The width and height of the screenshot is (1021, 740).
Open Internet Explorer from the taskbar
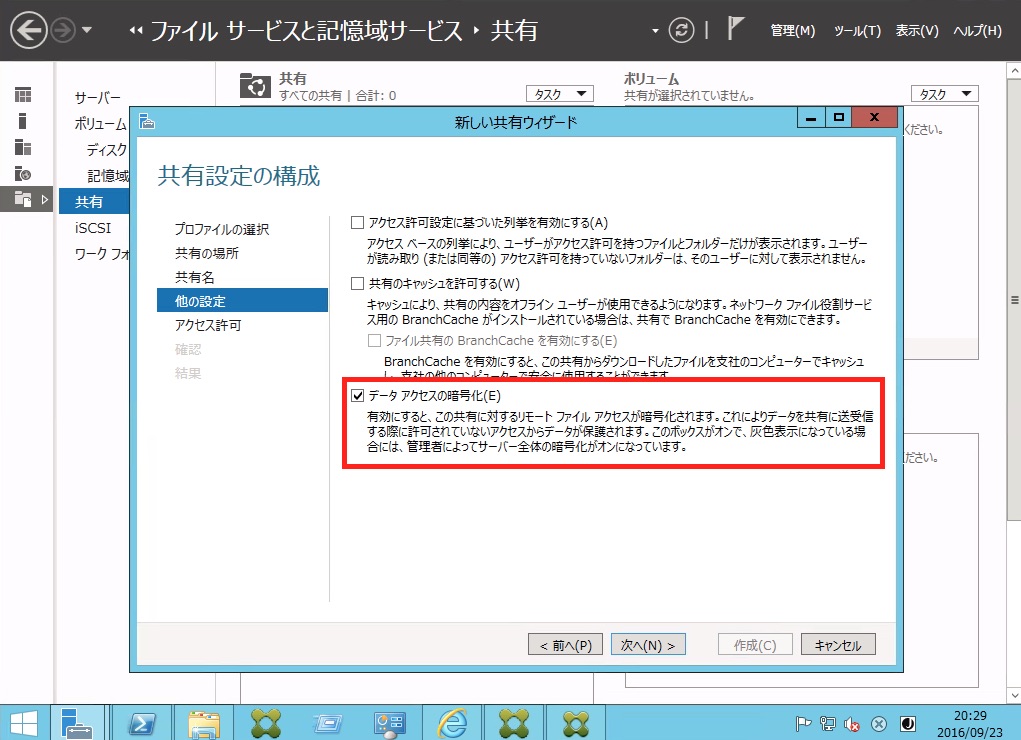point(452,722)
